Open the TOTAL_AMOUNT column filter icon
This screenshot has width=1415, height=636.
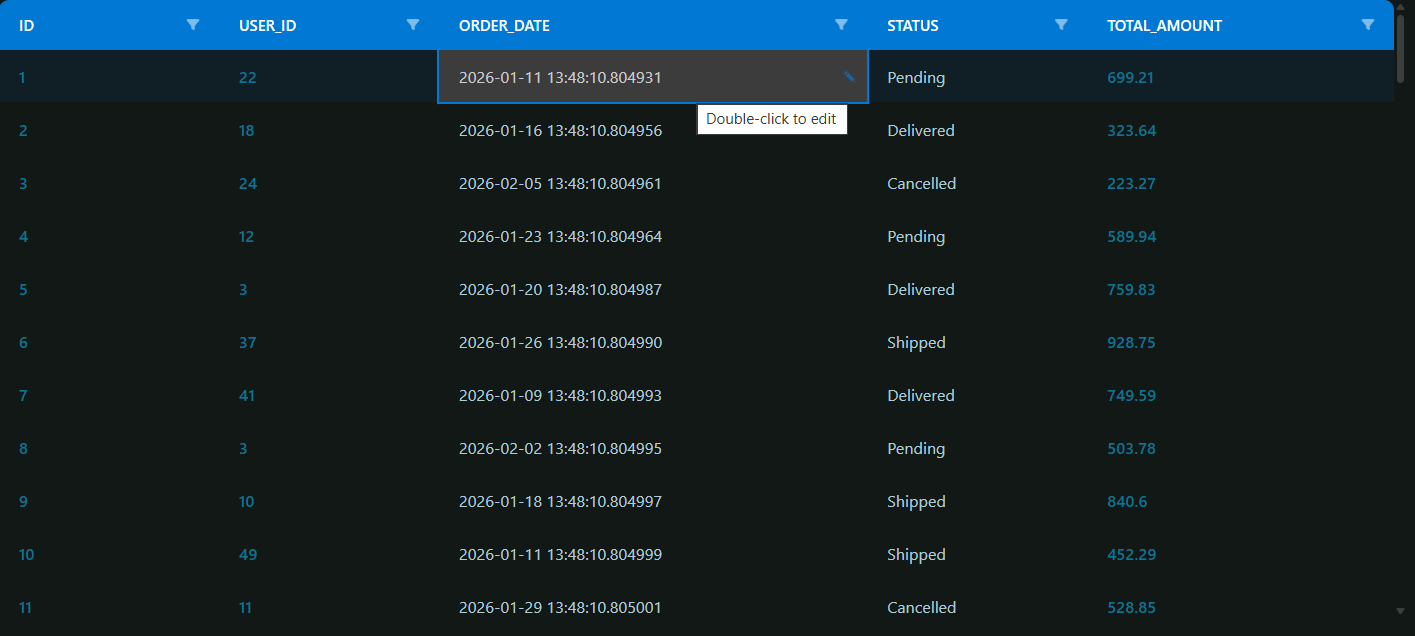click(1369, 25)
